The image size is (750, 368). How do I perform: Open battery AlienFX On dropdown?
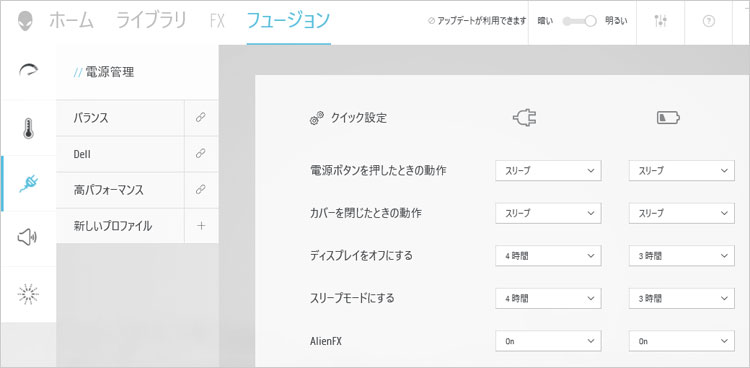click(x=682, y=341)
